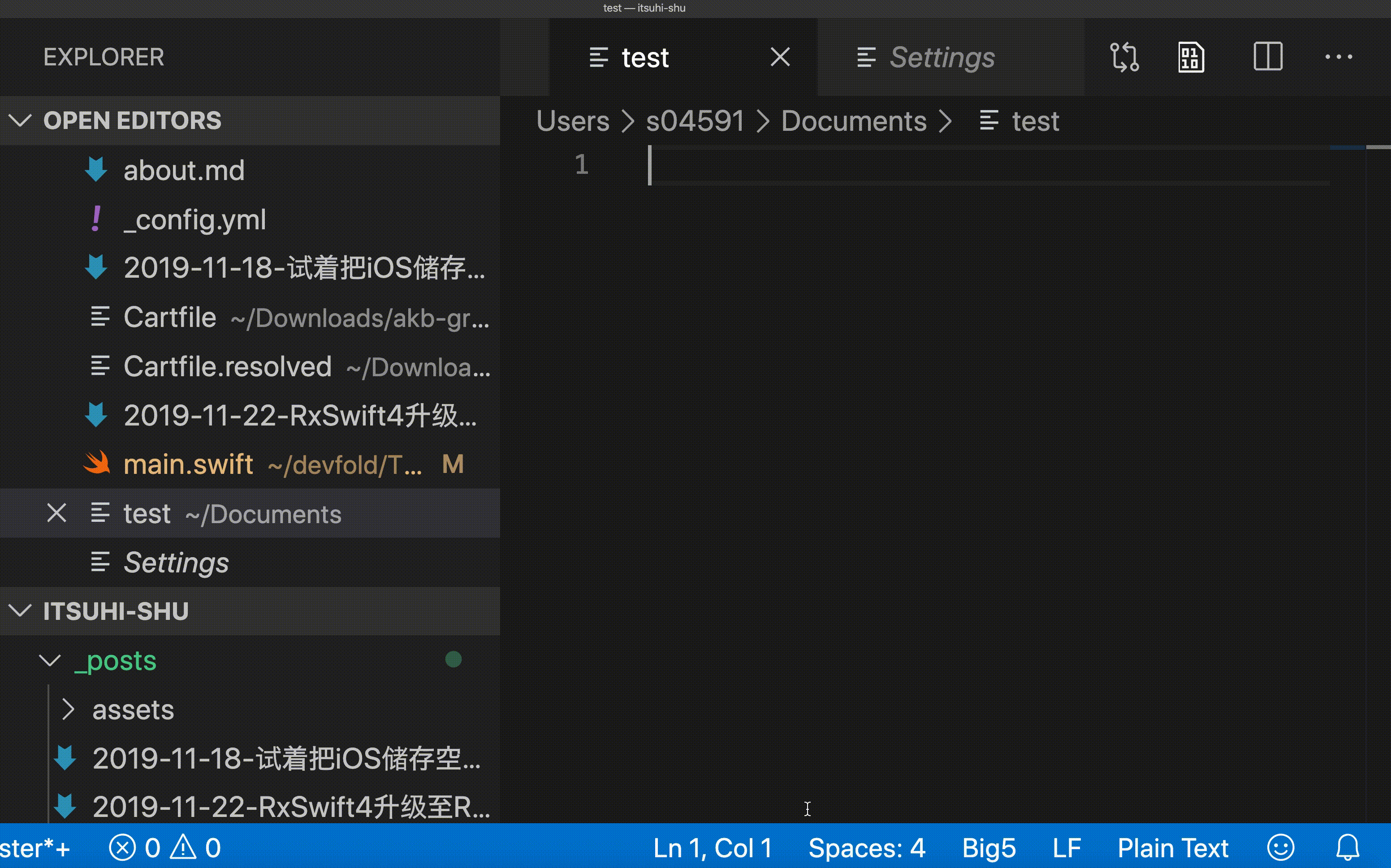This screenshot has height=868, width=1391.
Task: Split the editor to the right
Action: point(1267,57)
